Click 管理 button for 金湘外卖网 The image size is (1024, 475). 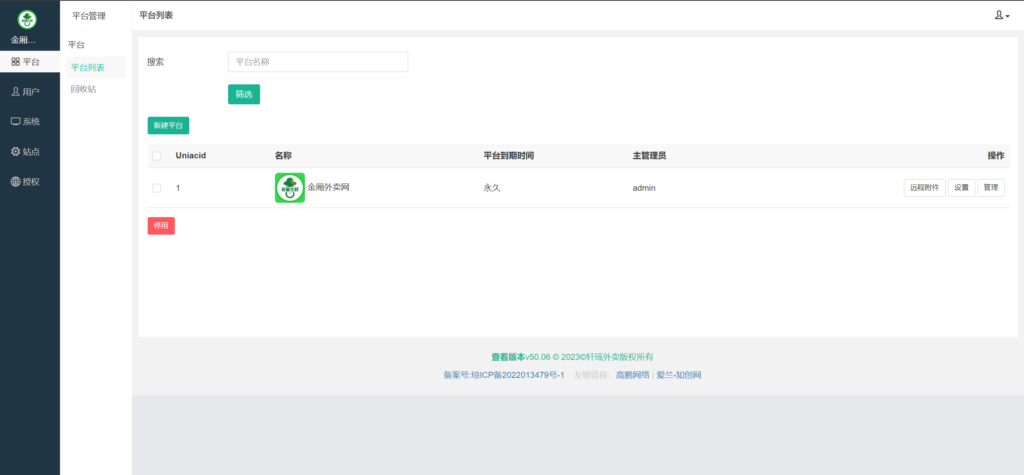pos(991,188)
